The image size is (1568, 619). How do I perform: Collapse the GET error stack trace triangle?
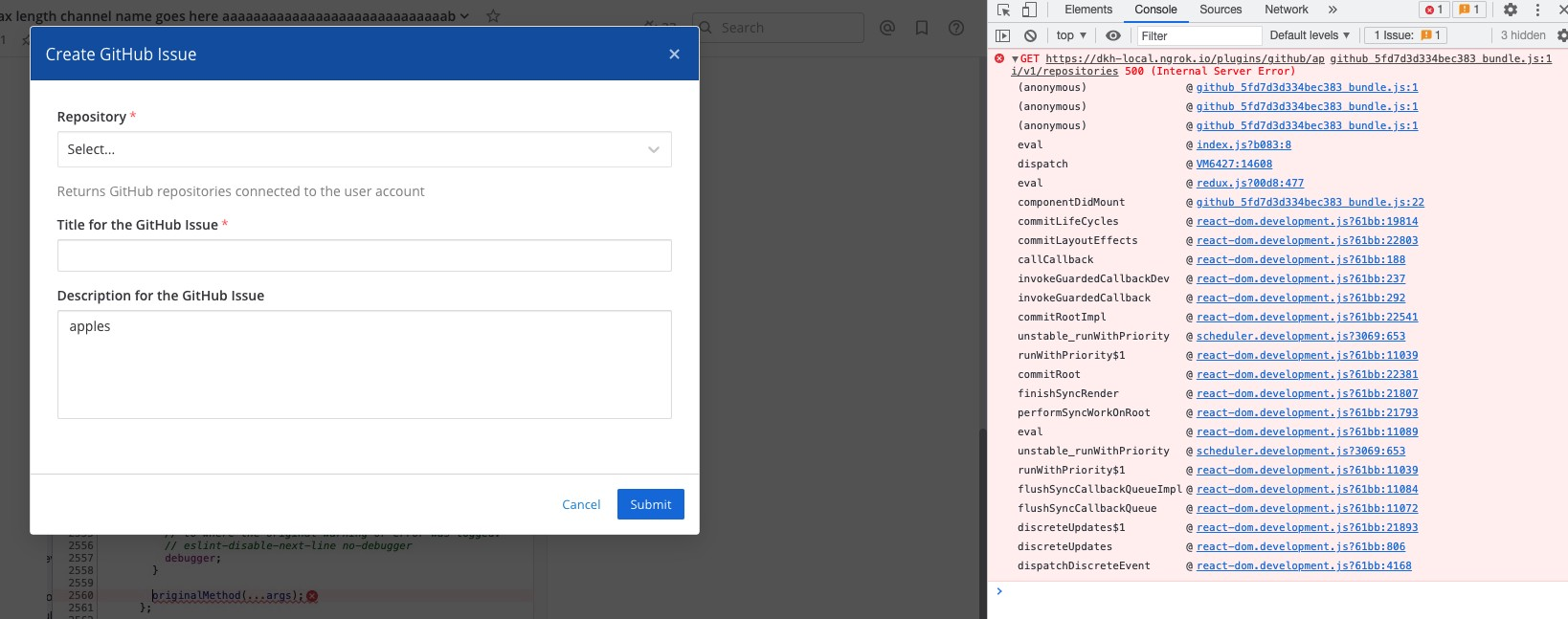[1015, 59]
